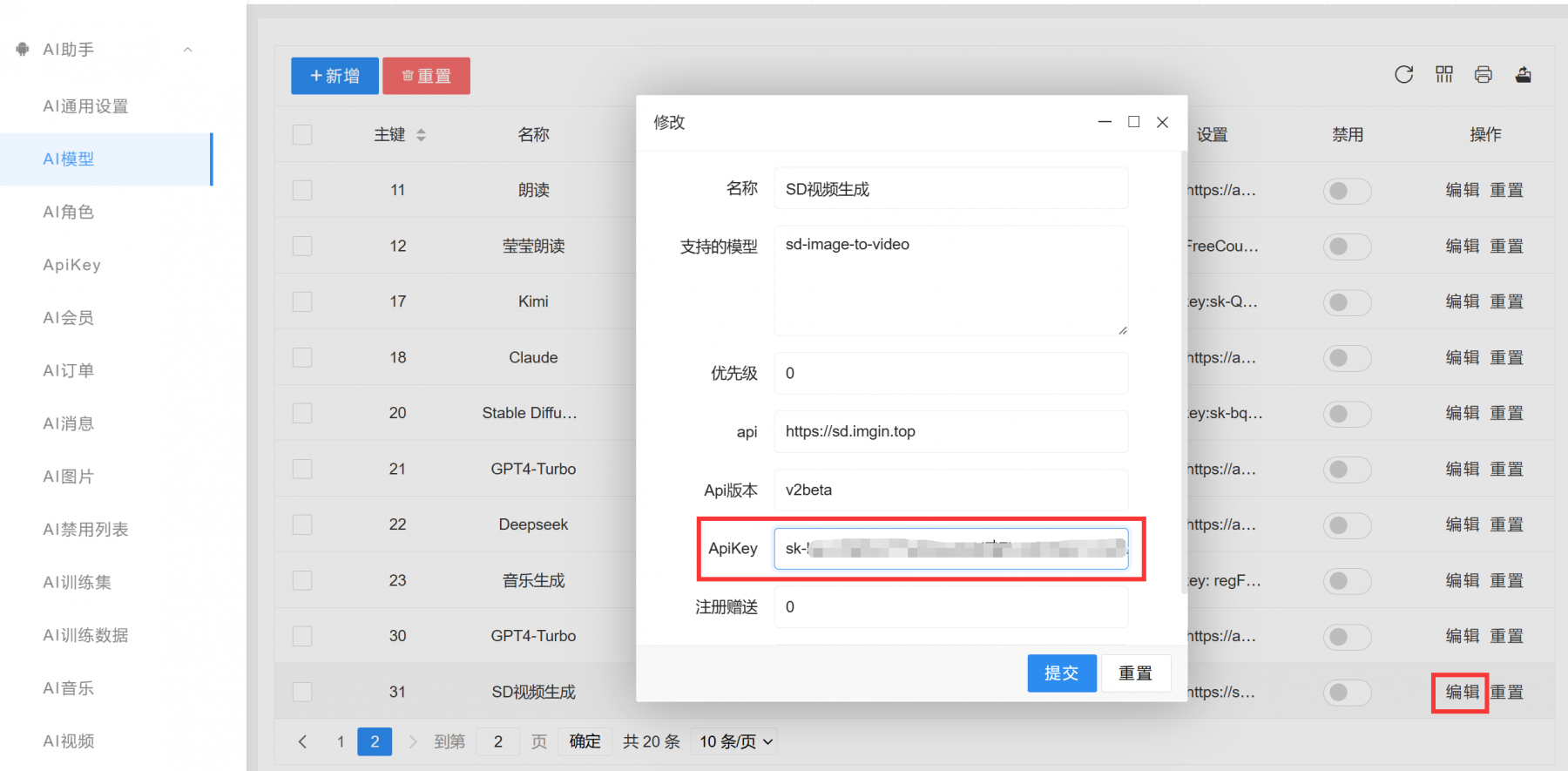Check the row Kimi checkbox
The width and height of the screenshot is (1568, 771).
pos(302,301)
